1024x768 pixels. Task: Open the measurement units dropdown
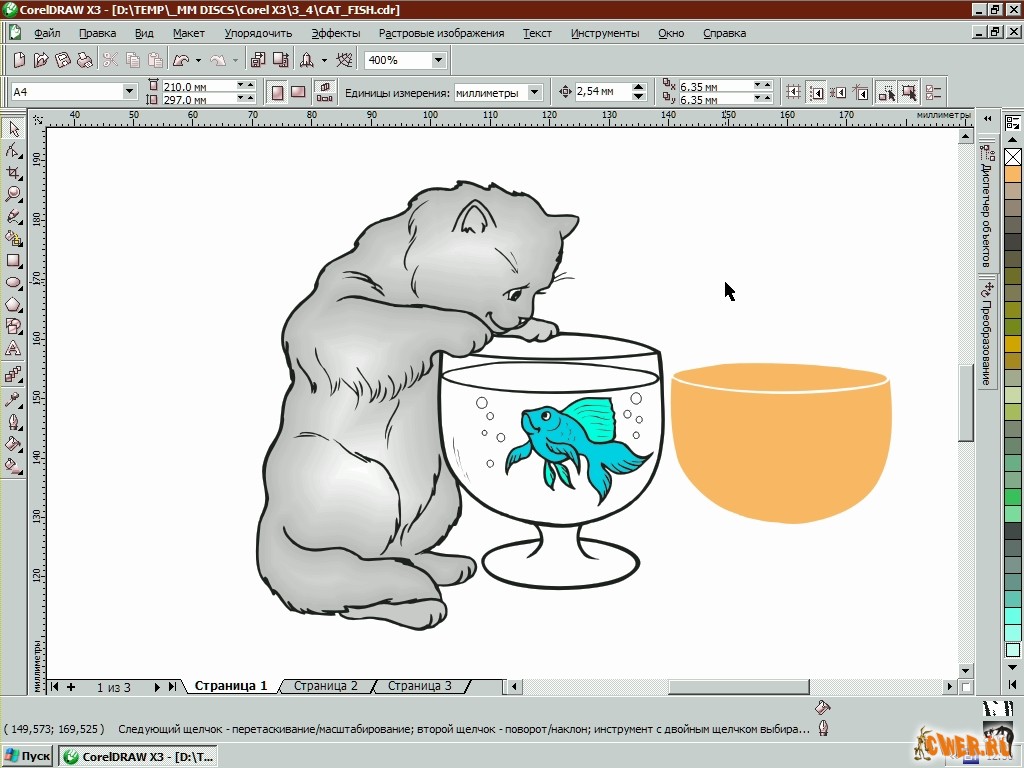click(x=534, y=92)
